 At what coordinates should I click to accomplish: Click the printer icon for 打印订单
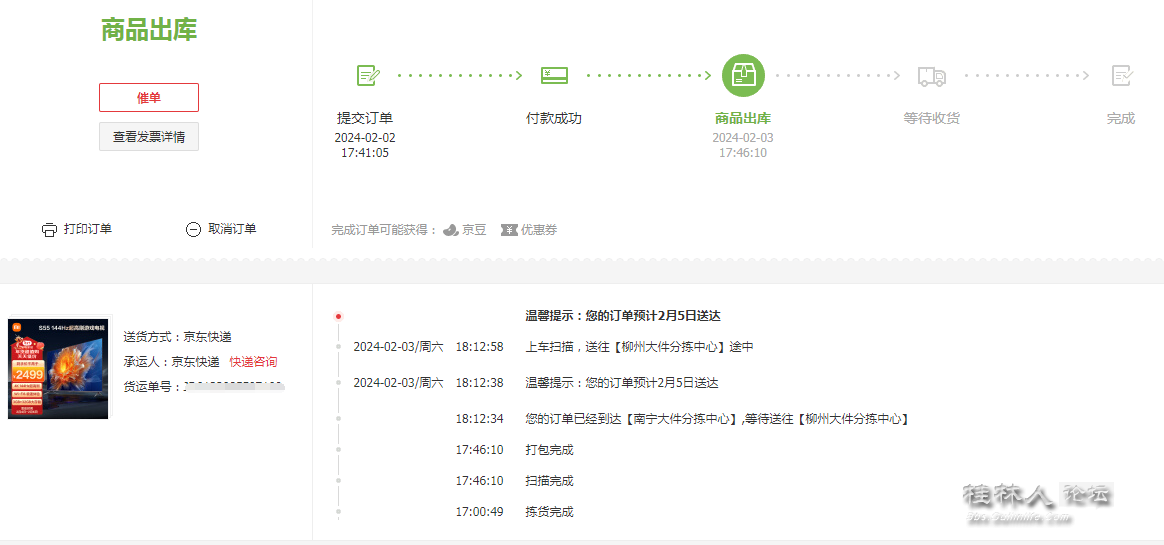pos(49,229)
